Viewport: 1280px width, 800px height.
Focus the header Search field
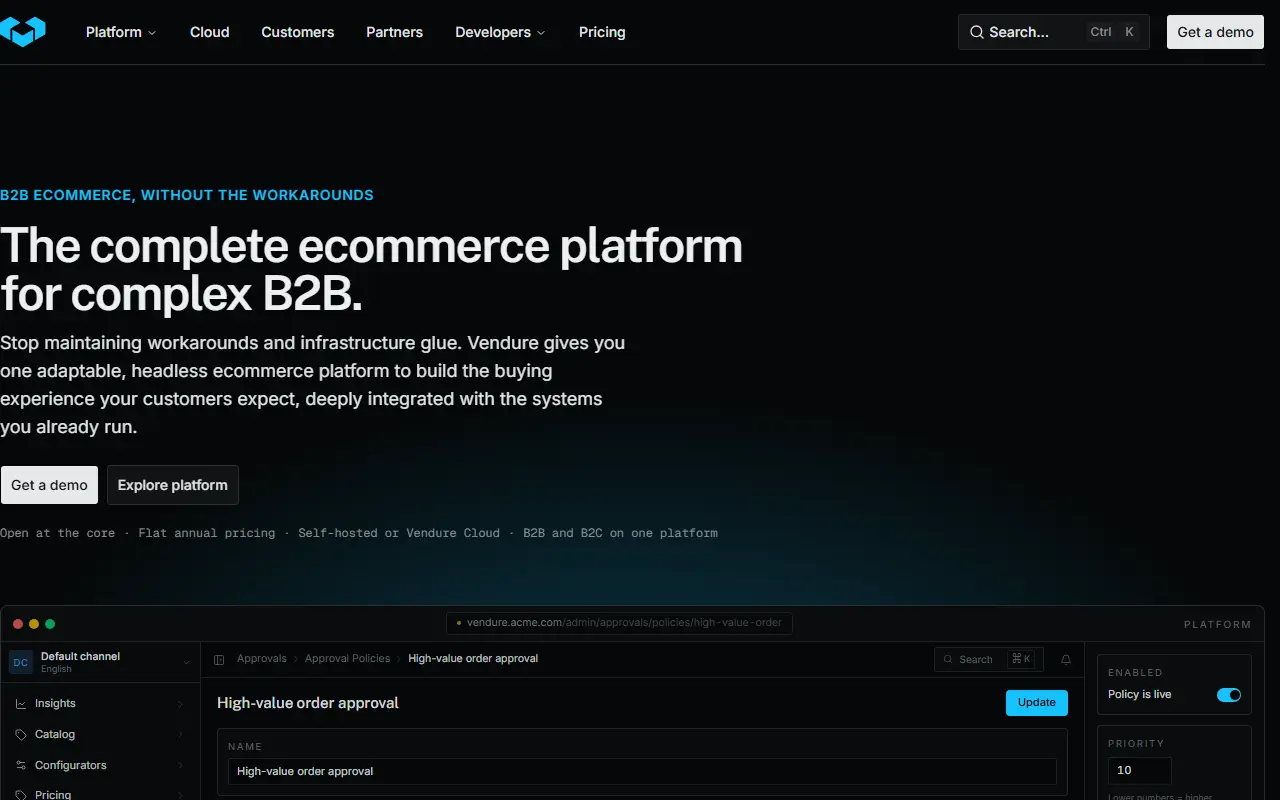pos(1054,32)
